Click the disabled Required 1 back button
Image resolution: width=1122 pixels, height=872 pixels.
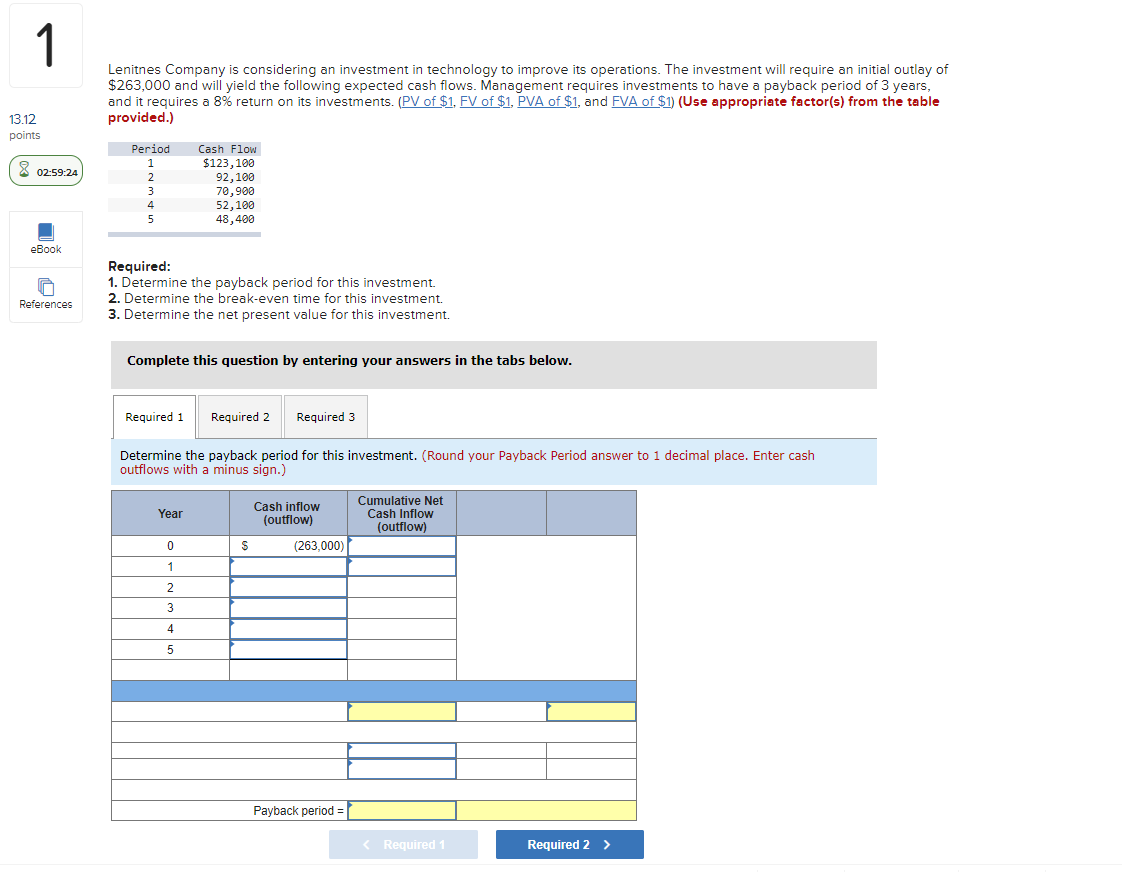pos(403,845)
